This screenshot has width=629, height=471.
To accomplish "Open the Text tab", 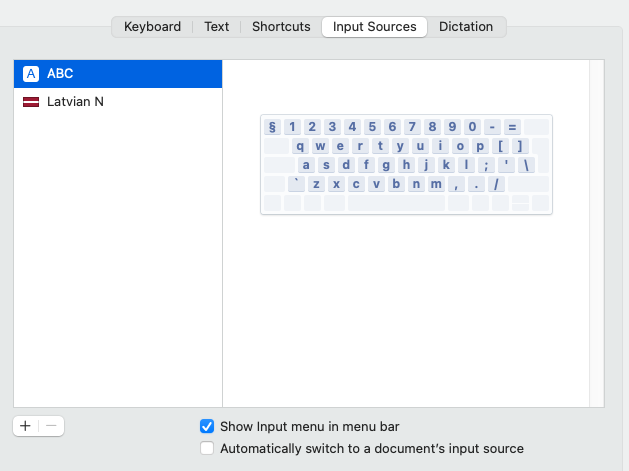I will tap(217, 27).
